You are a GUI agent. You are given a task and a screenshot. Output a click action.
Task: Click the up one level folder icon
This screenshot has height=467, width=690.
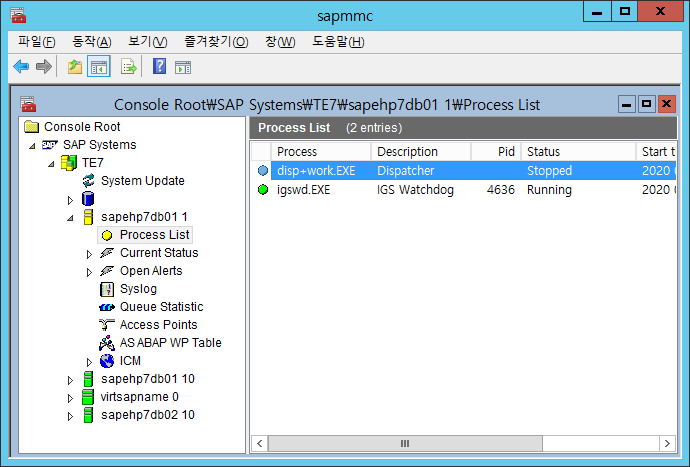pos(75,67)
